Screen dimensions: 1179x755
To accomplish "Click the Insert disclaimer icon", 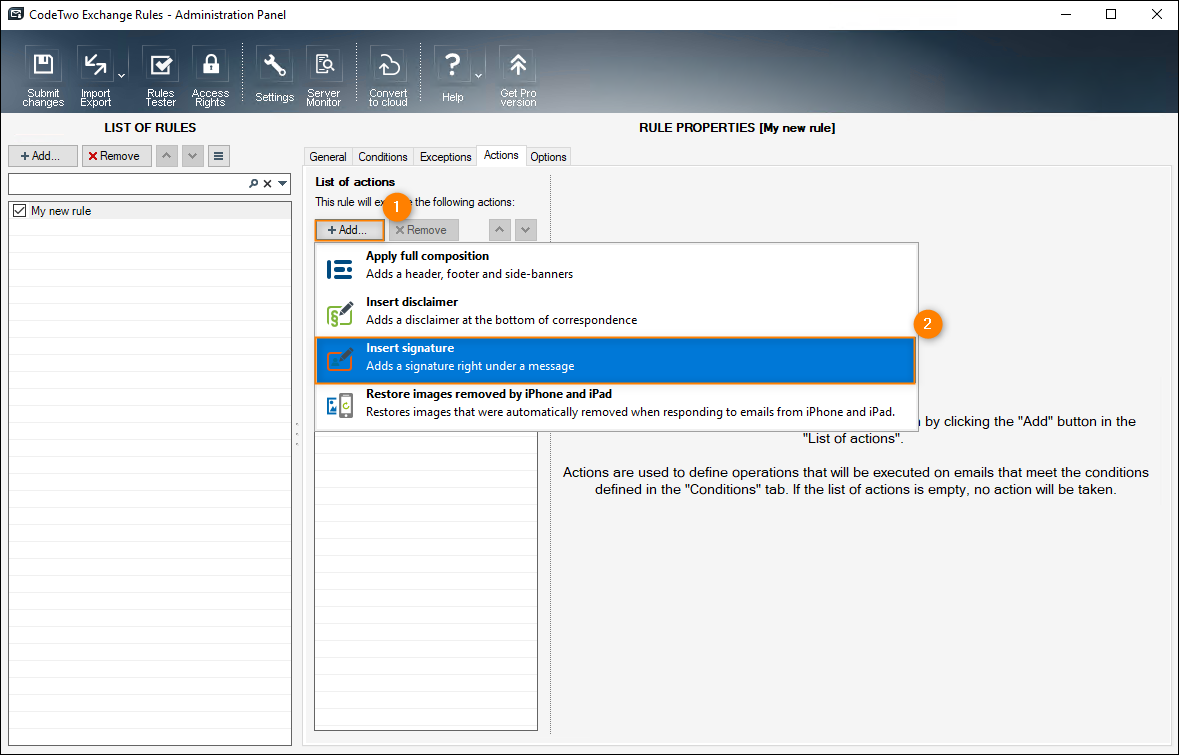I will [339, 314].
